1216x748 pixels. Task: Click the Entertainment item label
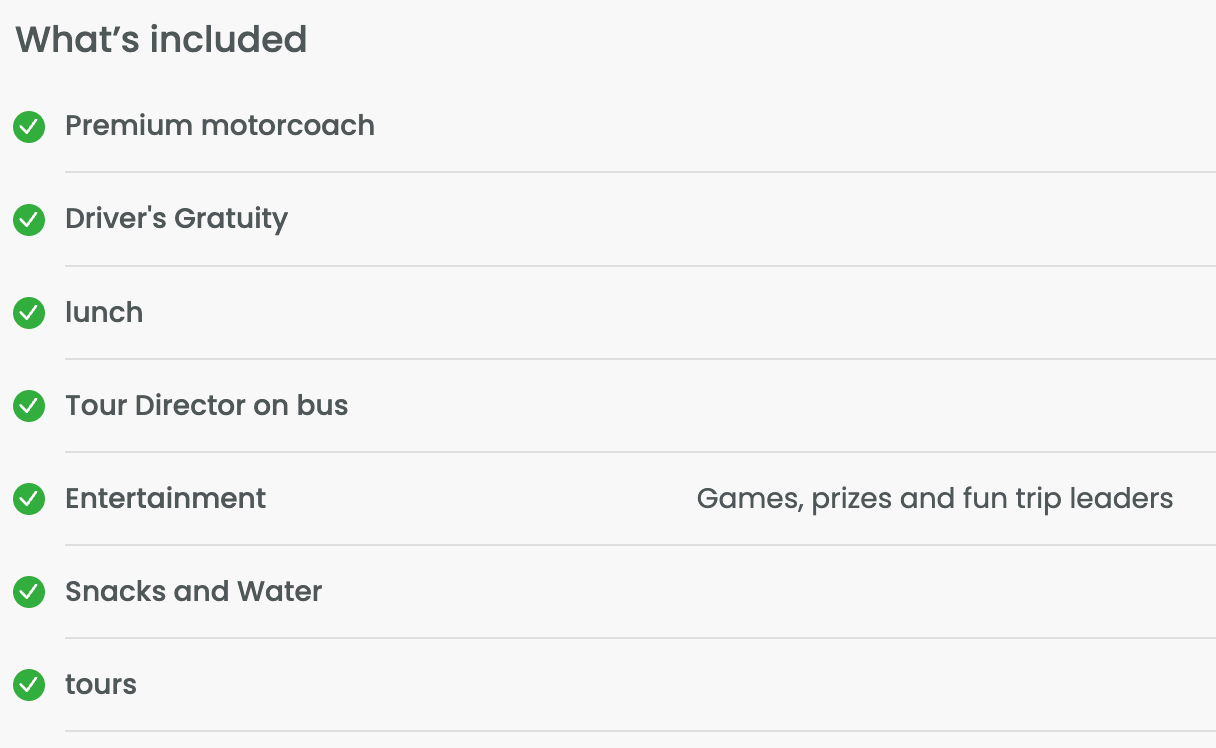(x=166, y=498)
